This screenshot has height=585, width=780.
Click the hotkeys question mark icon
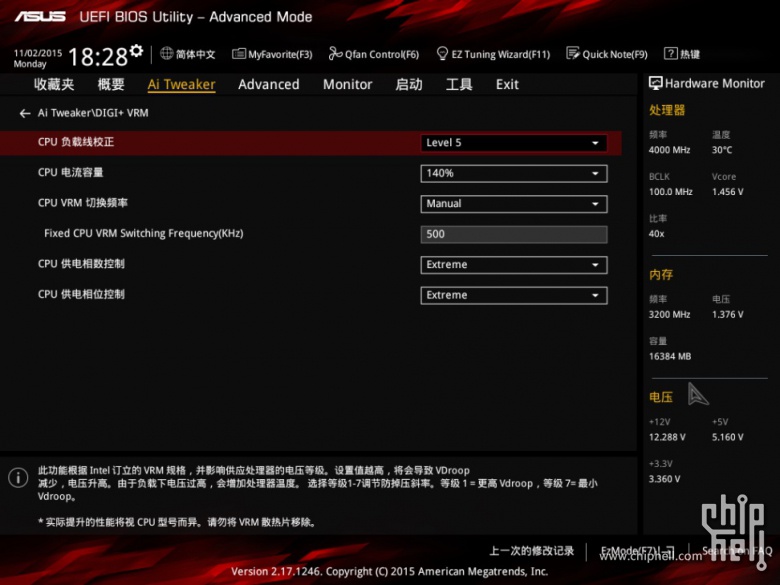(x=671, y=54)
